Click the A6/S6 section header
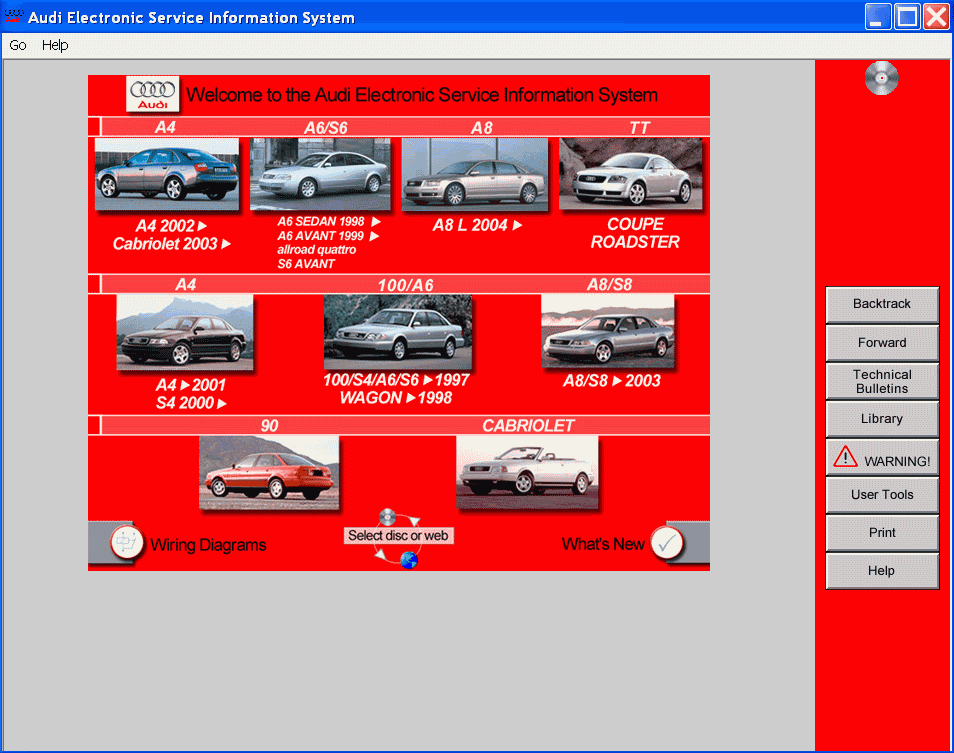 326,127
